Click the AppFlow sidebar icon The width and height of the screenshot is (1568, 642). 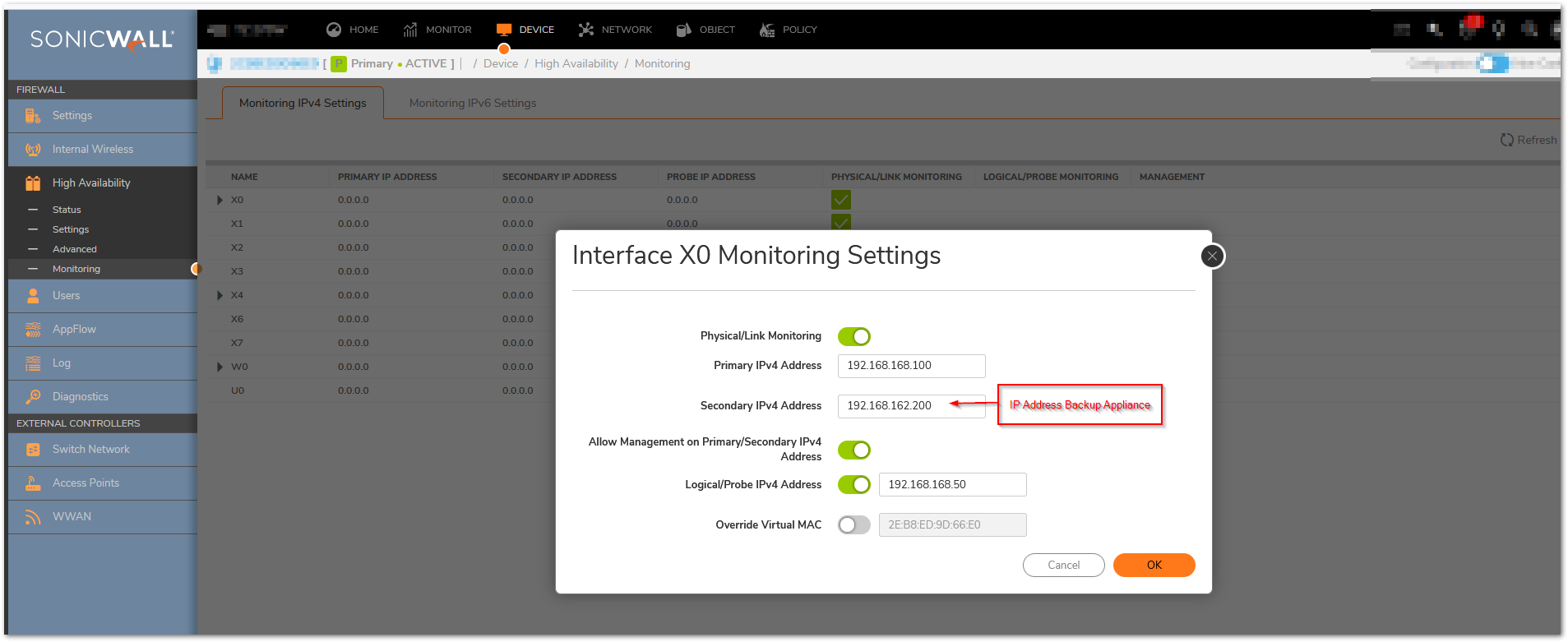pyautogui.click(x=33, y=330)
